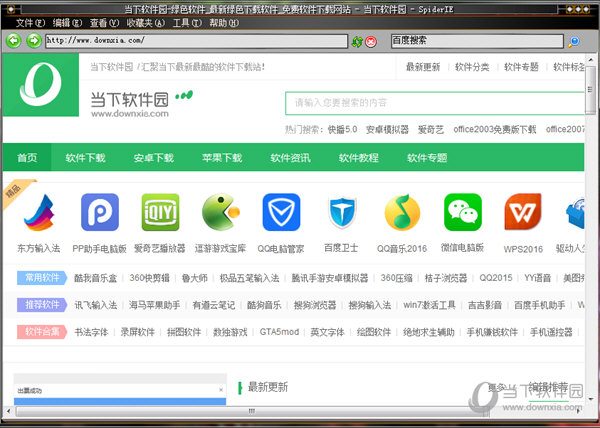Viewport: 600px width, 428px height.
Task: Click the 百度搜索 search box
Action: [477, 41]
